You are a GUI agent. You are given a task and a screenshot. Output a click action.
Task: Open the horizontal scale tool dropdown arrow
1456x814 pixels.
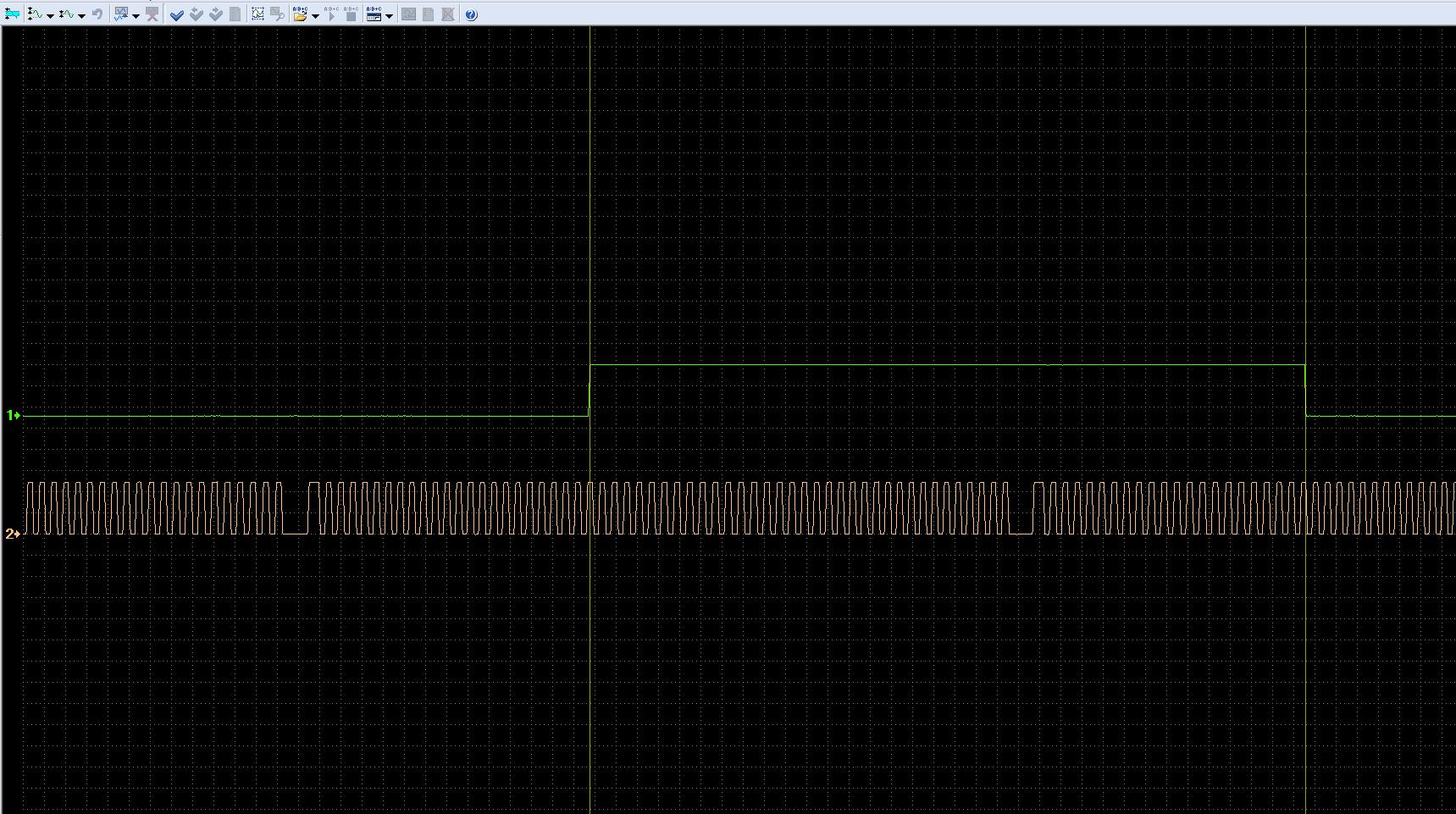point(81,16)
